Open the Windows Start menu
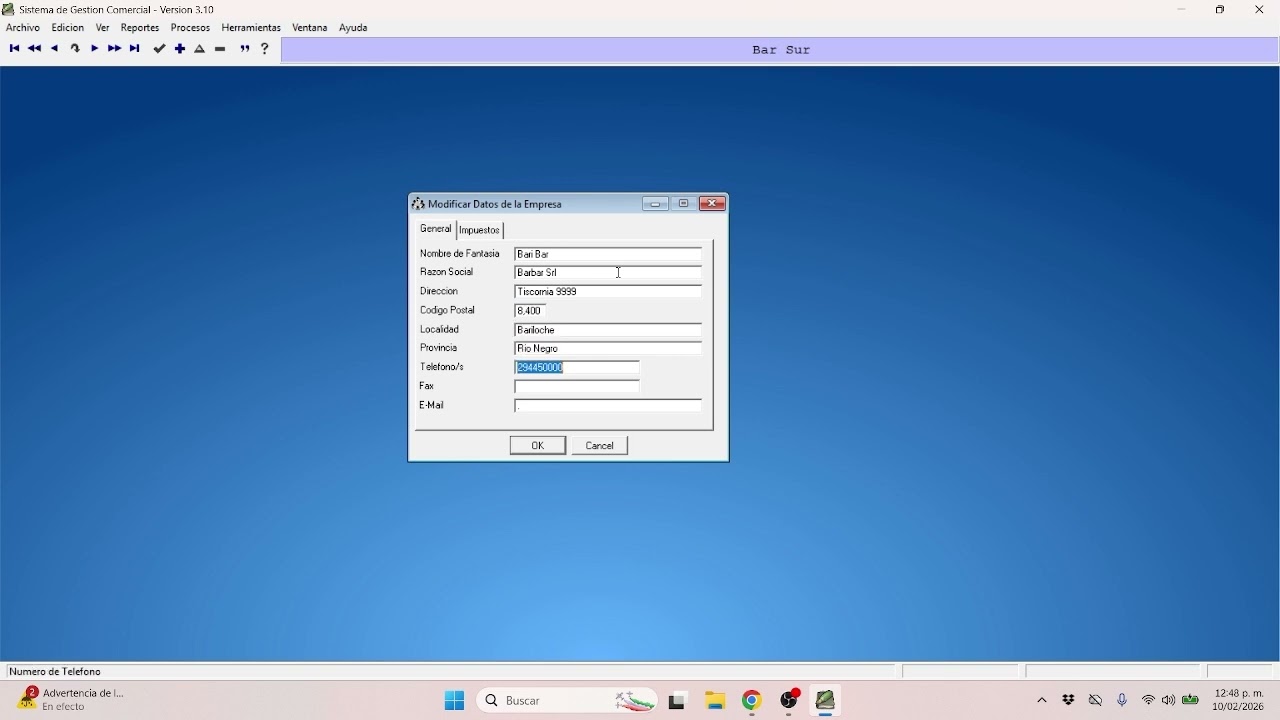This screenshot has height=720, width=1280. (454, 701)
